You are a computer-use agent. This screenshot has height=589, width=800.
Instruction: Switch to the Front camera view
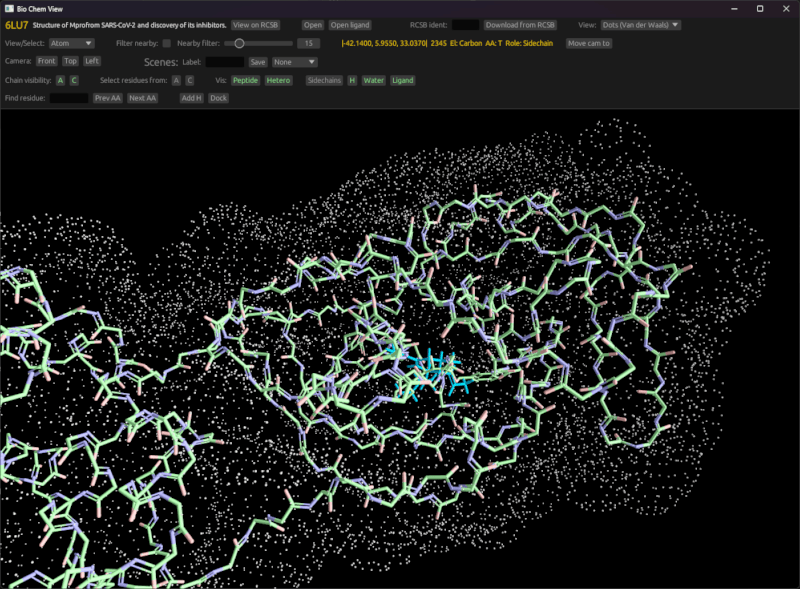click(x=46, y=61)
